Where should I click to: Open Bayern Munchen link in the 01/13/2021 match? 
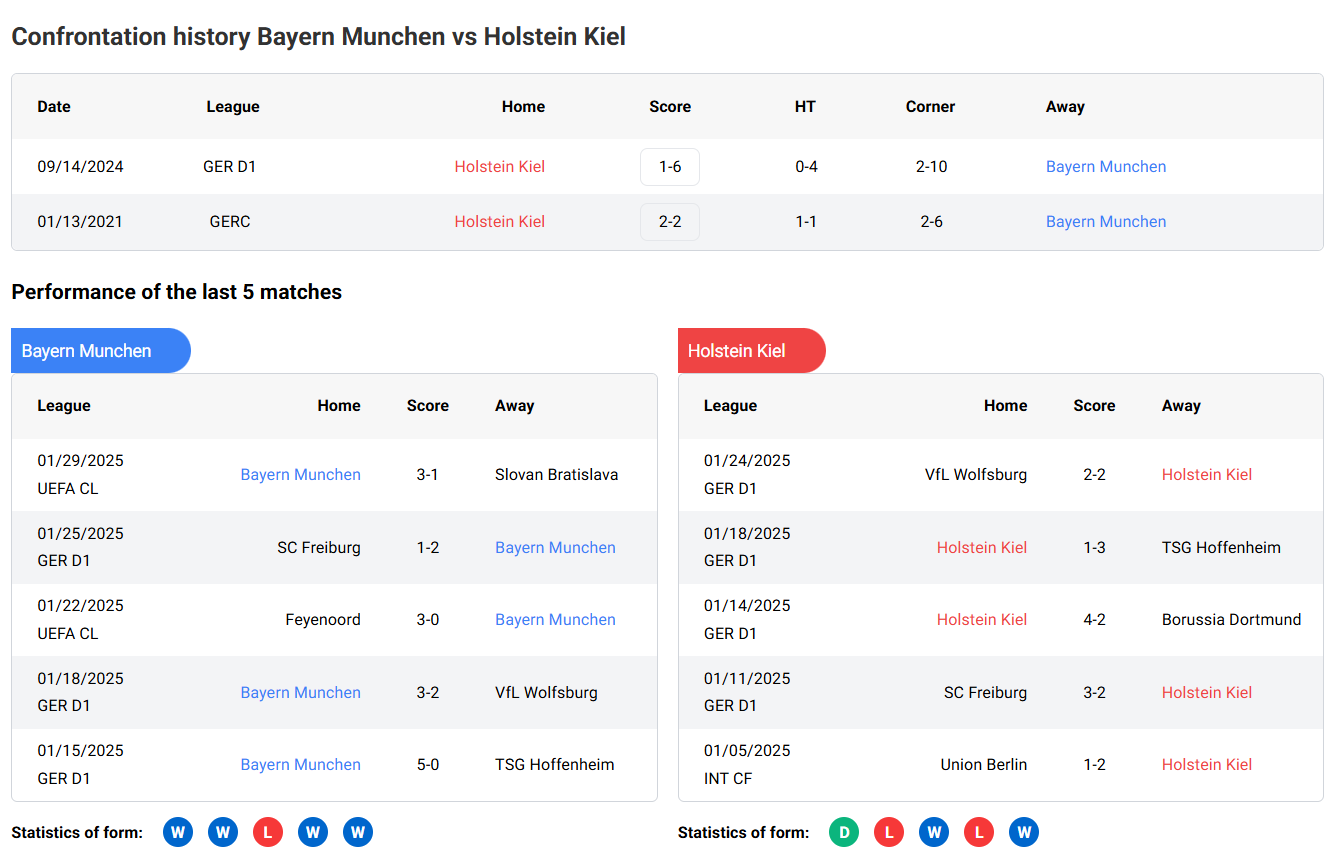coord(1106,222)
